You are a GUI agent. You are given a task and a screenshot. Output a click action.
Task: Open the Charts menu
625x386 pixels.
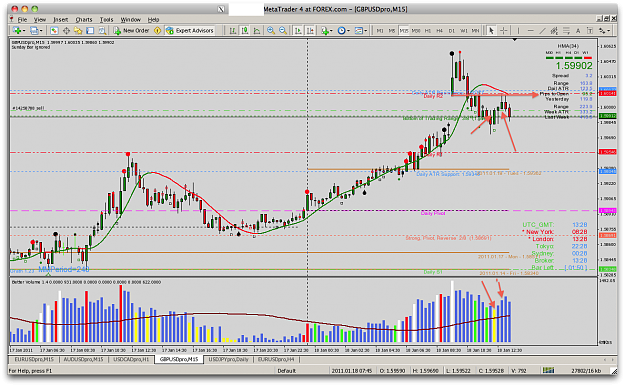coord(84,20)
